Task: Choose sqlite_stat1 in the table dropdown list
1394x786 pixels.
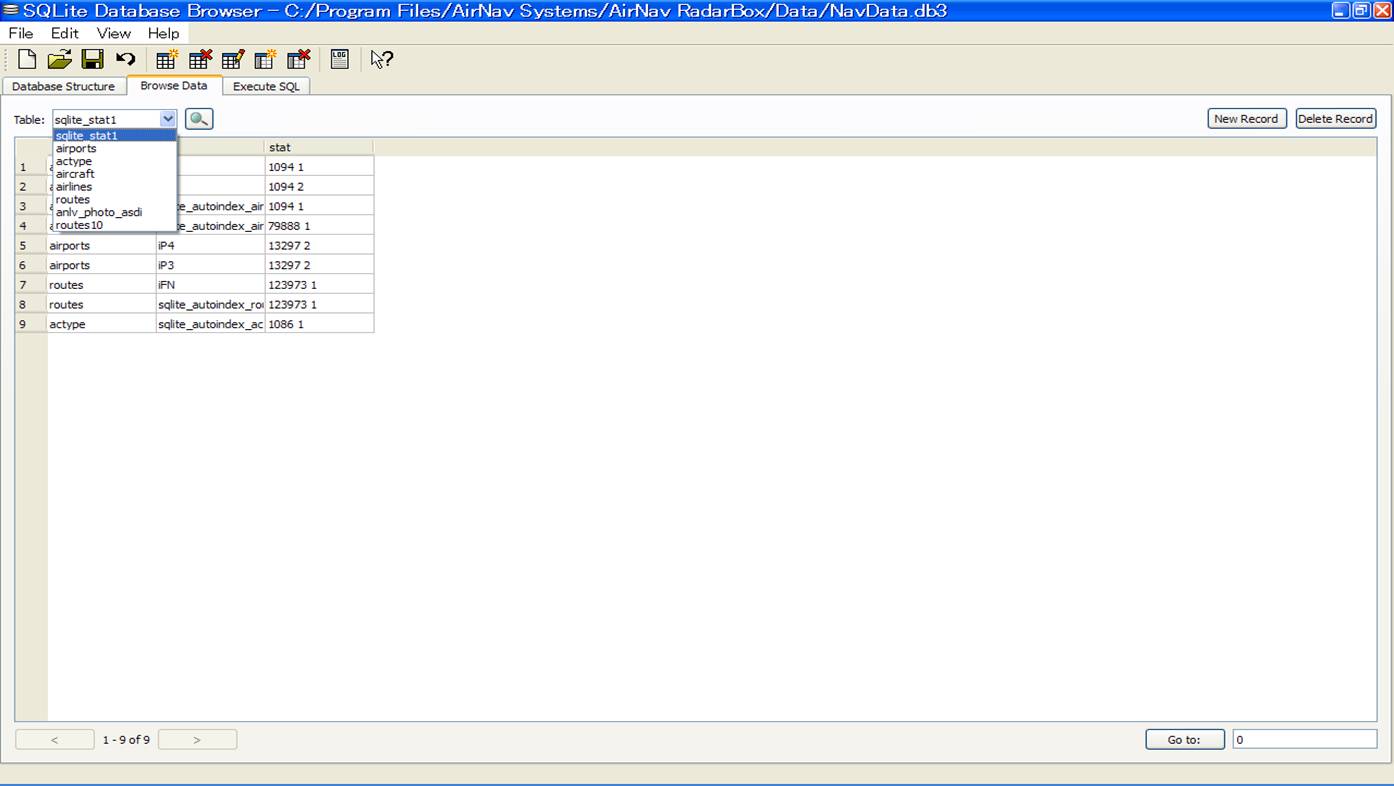Action: click(115, 136)
